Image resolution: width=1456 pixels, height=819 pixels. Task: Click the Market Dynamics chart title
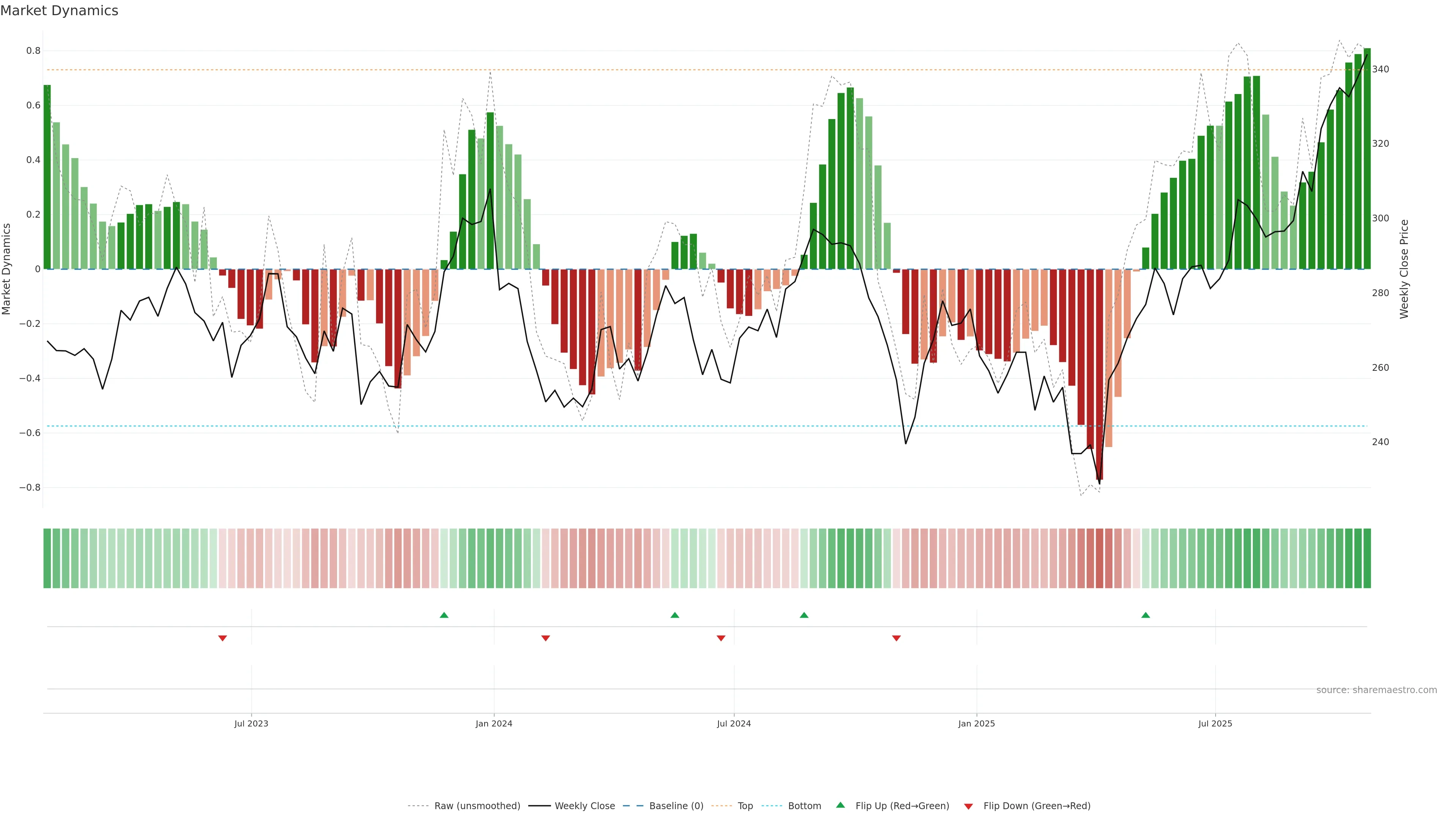point(60,11)
